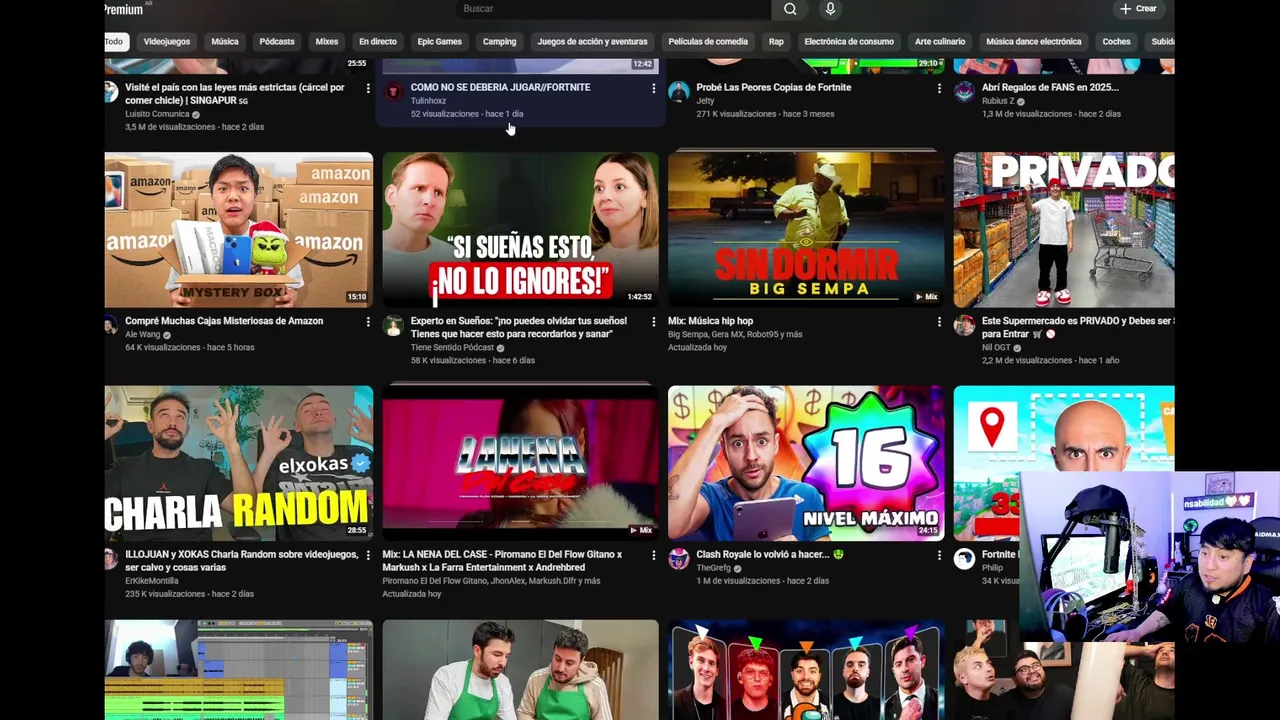Select Películas de comedia chip
The width and height of the screenshot is (1280, 720).
tap(708, 42)
